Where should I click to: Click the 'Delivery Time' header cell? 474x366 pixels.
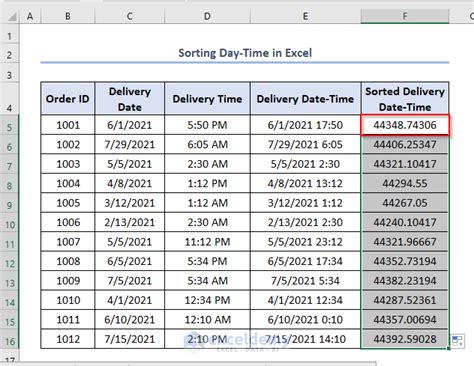tap(207, 99)
